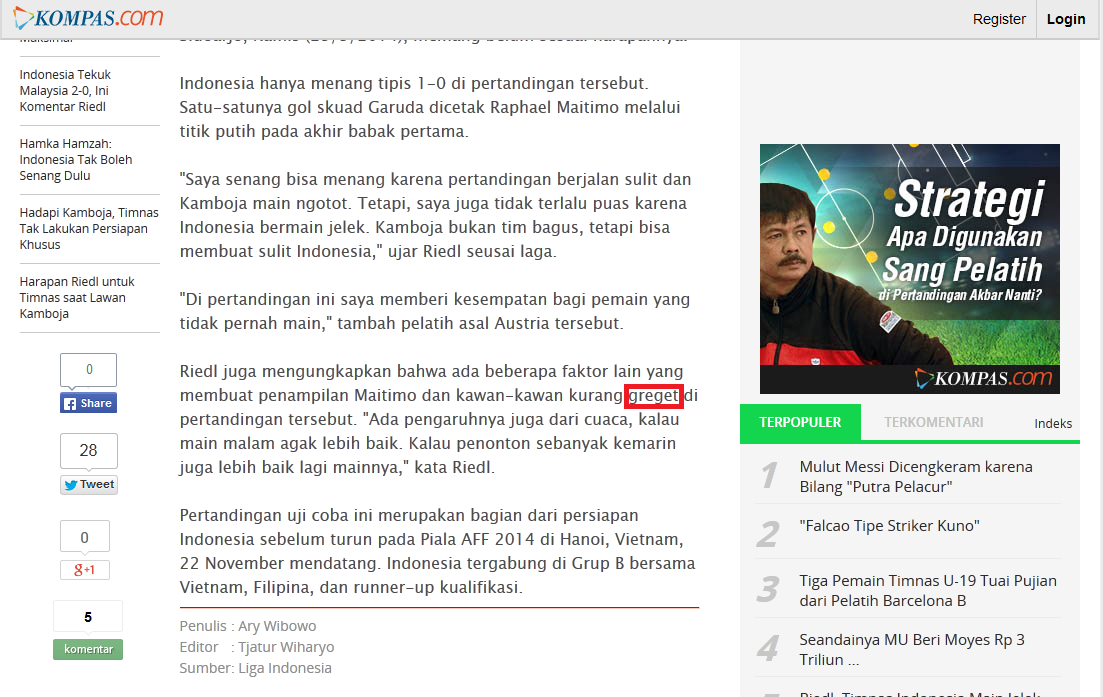1103x697 pixels.
Task: Open the Kompas.com logo homepage
Action: 89,18
